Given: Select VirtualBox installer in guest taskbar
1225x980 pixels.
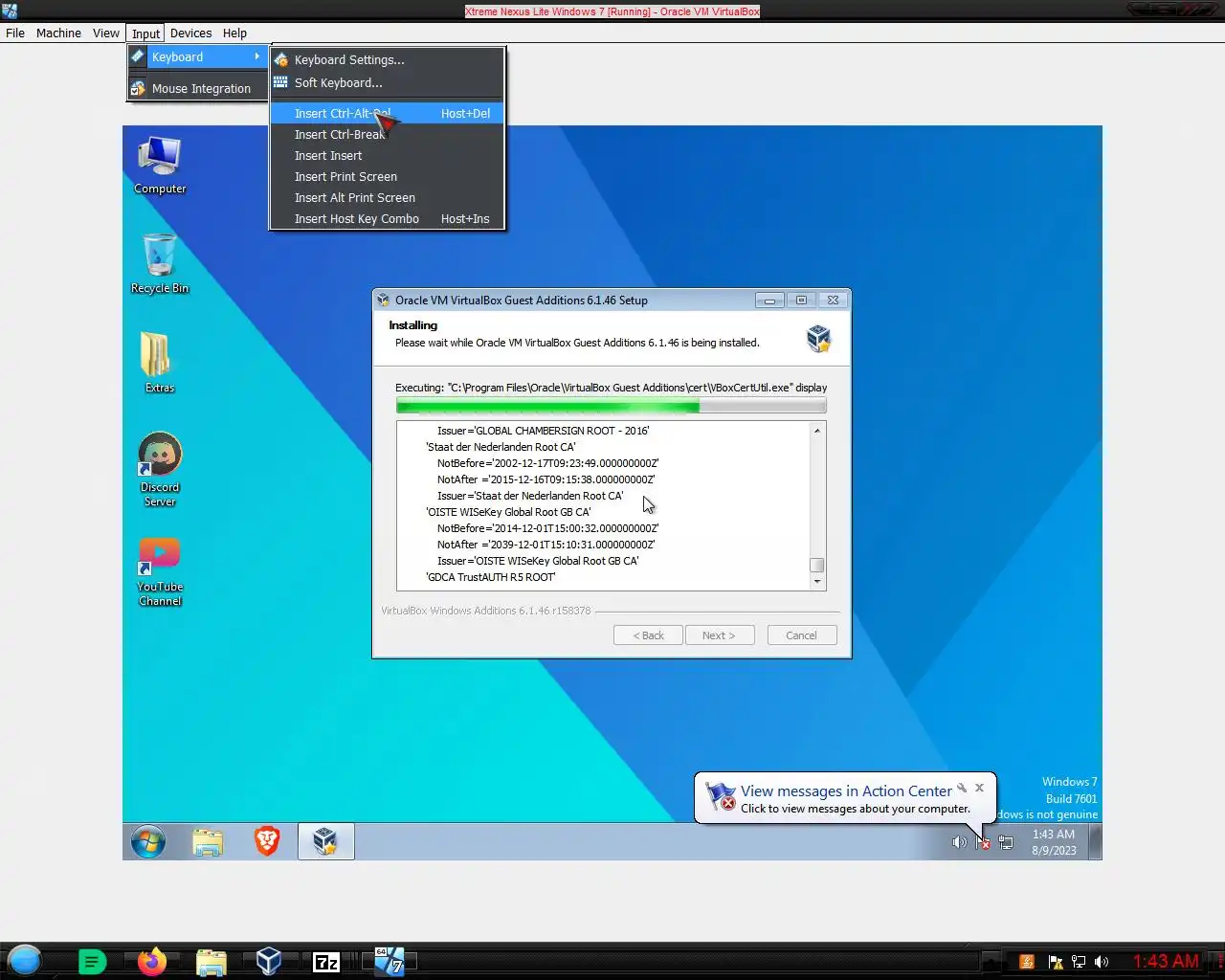Looking at the screenshot, I should click(325, 841).
